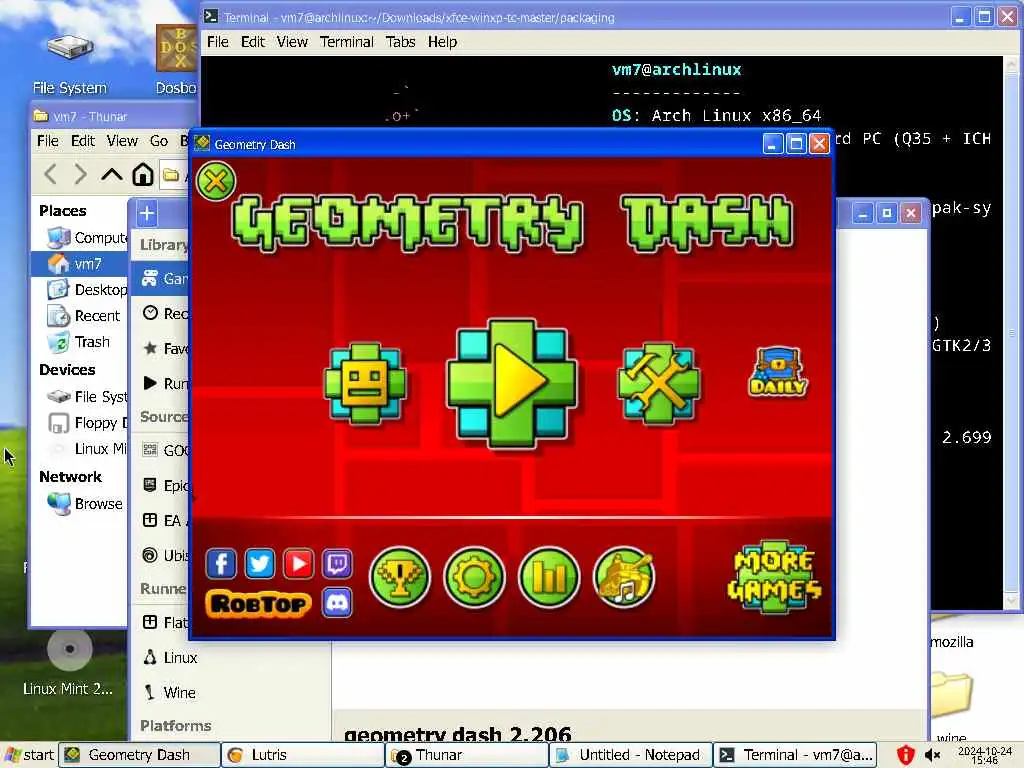
Task: Open Linux Mint disc desktop icon
Action: (68, 664)
